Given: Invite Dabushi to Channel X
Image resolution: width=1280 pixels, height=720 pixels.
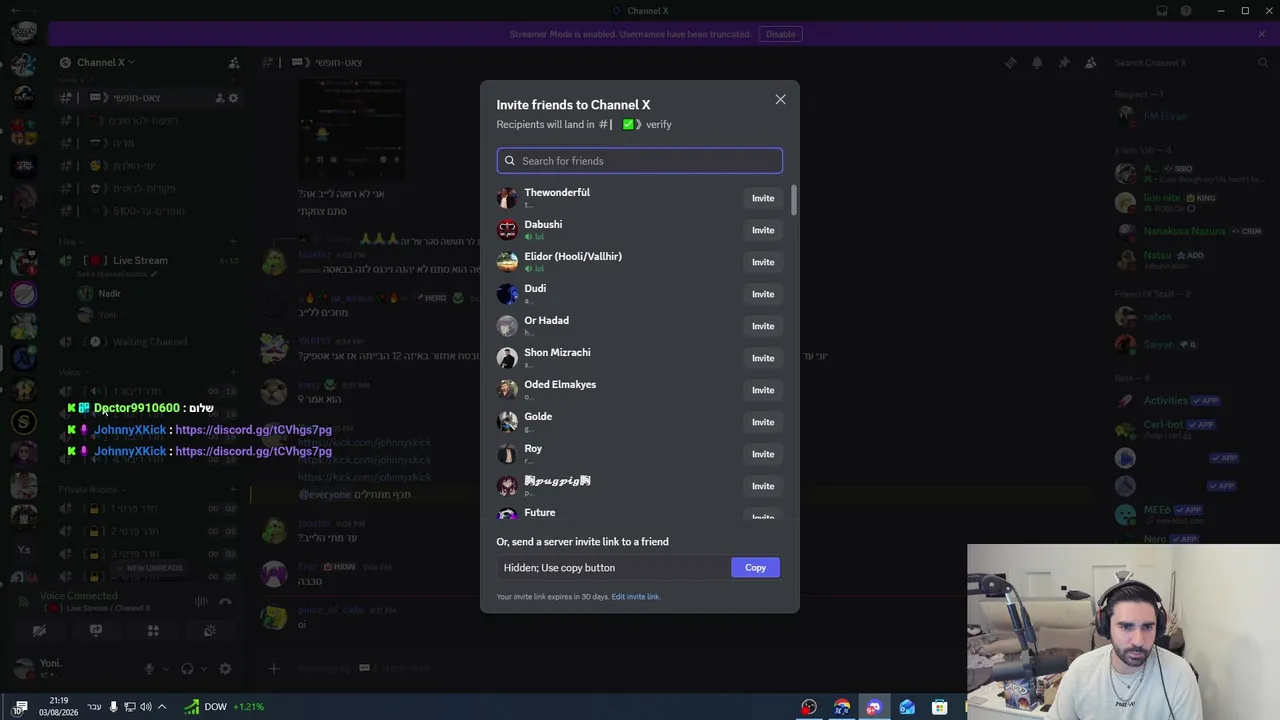Looking at the screenshot, I should click(763, 230).
